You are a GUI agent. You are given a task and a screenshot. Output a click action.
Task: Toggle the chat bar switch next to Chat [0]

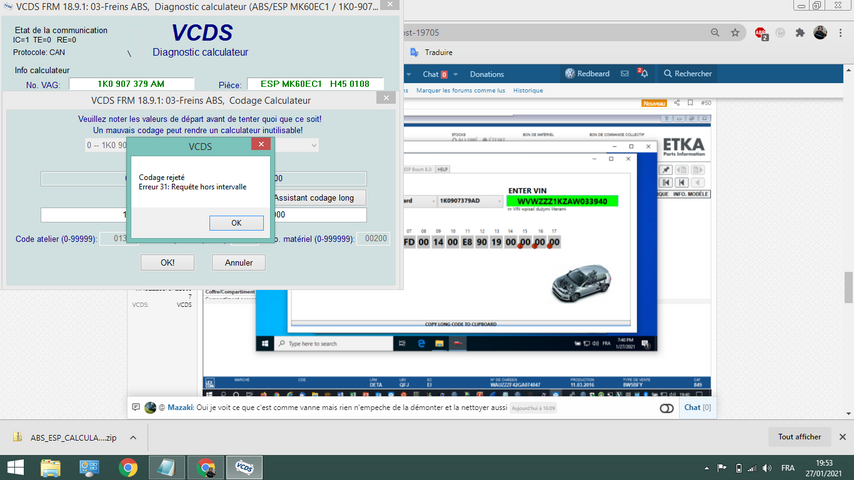[666, 408]
